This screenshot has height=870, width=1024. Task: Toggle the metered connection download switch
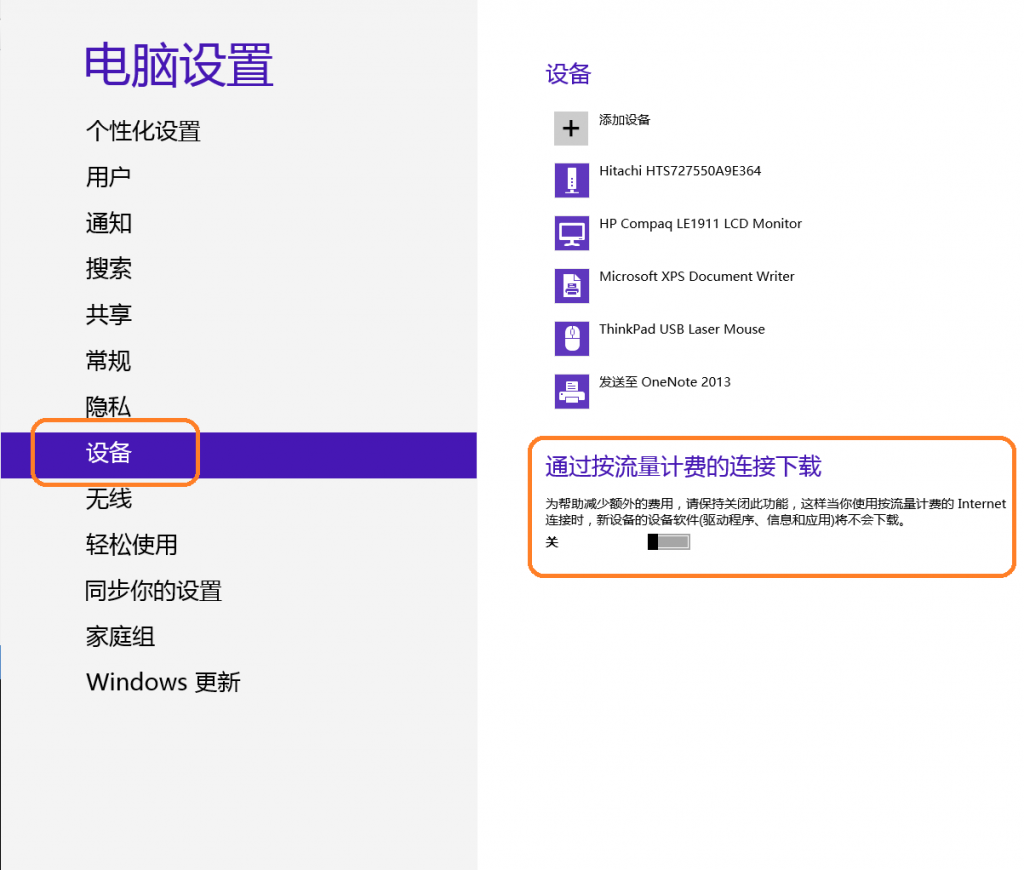click(x=669, y=541)
